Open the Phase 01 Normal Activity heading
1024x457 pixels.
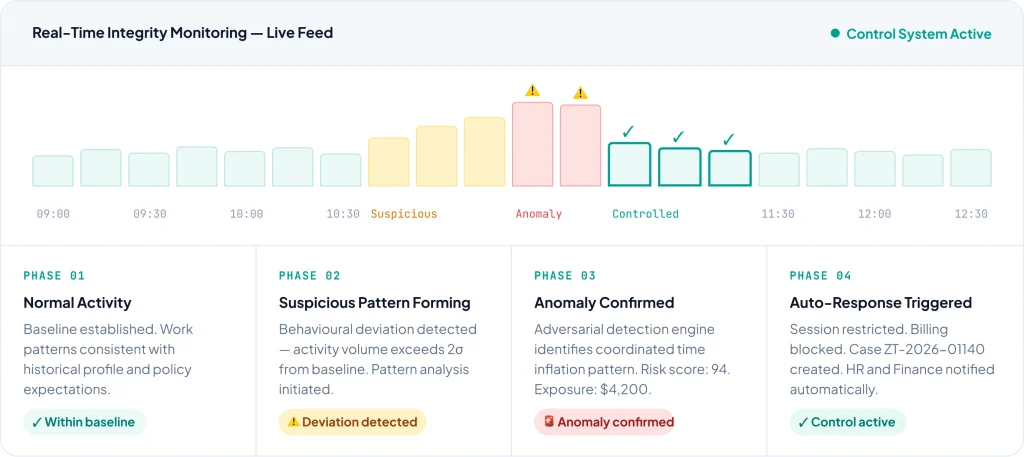(77, 302)
